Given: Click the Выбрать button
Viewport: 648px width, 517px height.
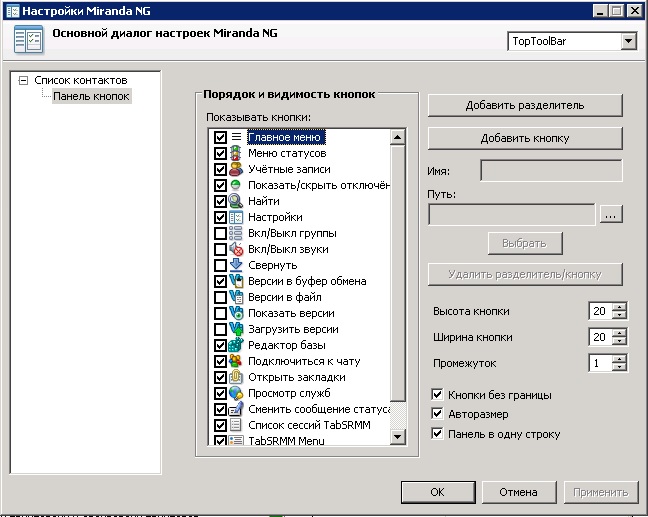Looking at the screenshot, I should click(x=525, y=243).
